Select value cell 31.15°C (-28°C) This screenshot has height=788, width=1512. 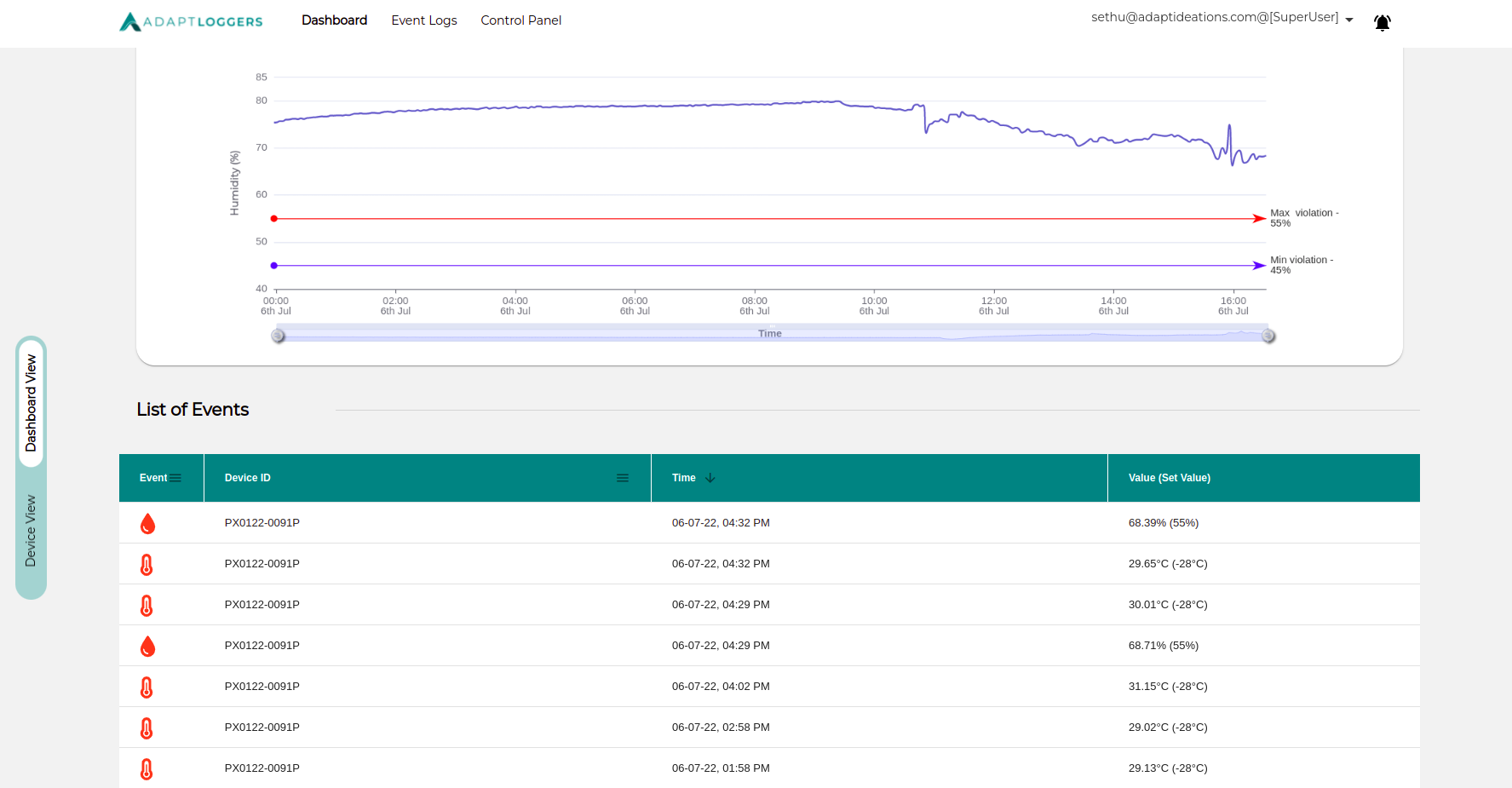click(1168, 687)
